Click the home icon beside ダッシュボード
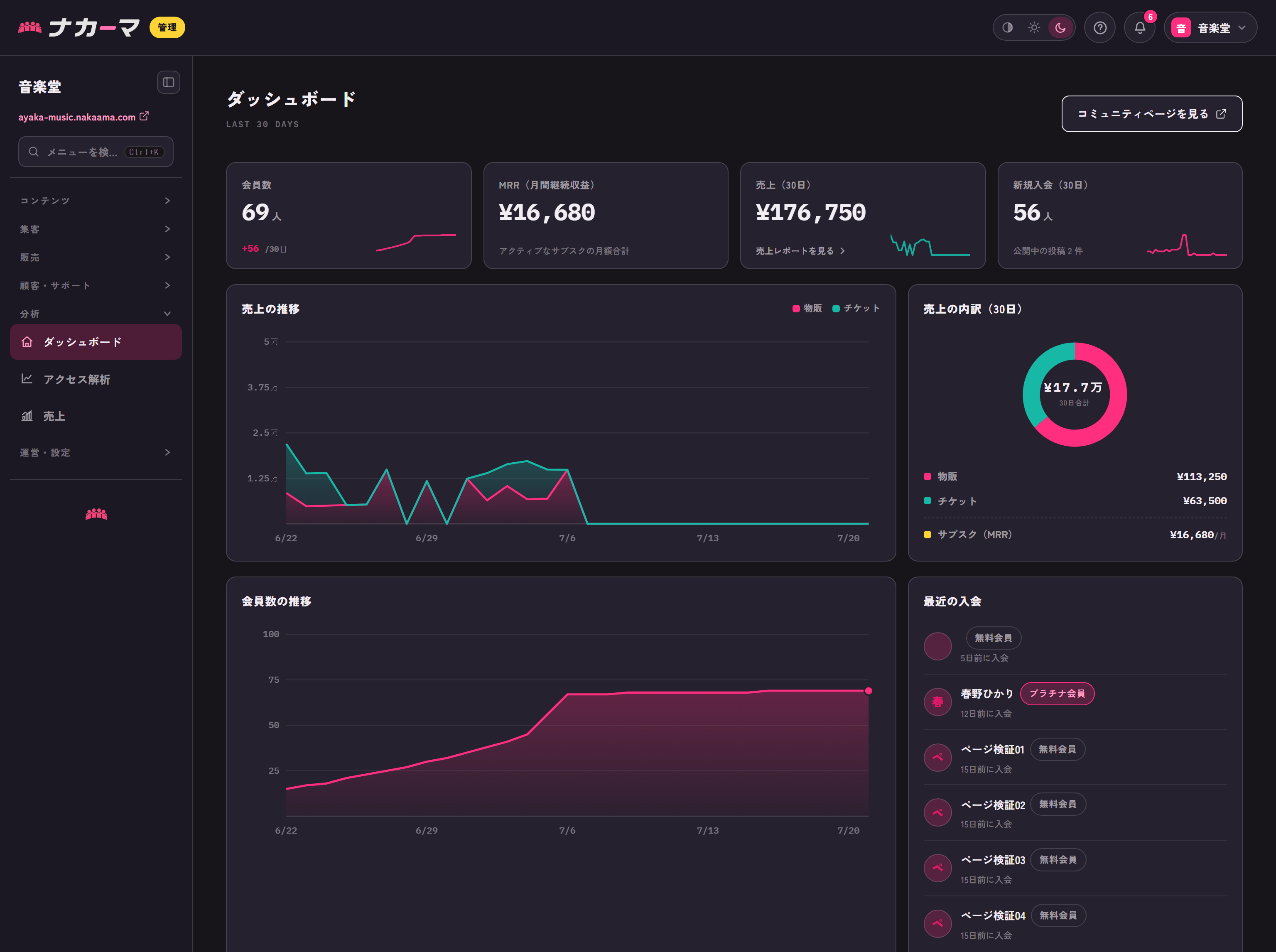The height and width of the screenshot is (952, 1276). point(27,342)
